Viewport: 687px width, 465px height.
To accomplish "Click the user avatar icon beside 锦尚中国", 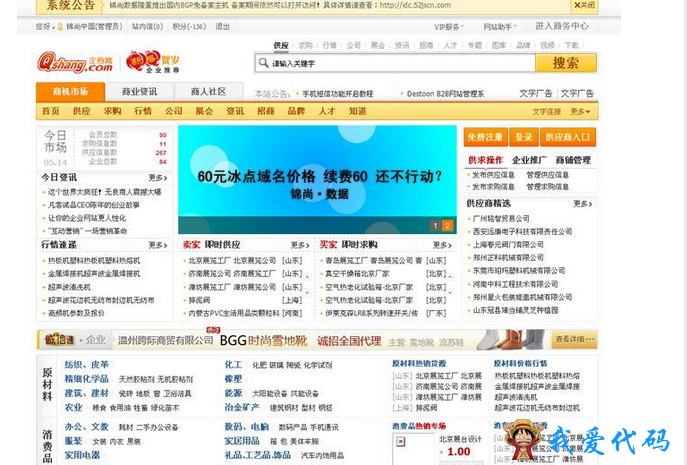I will (x=60, y=27).
